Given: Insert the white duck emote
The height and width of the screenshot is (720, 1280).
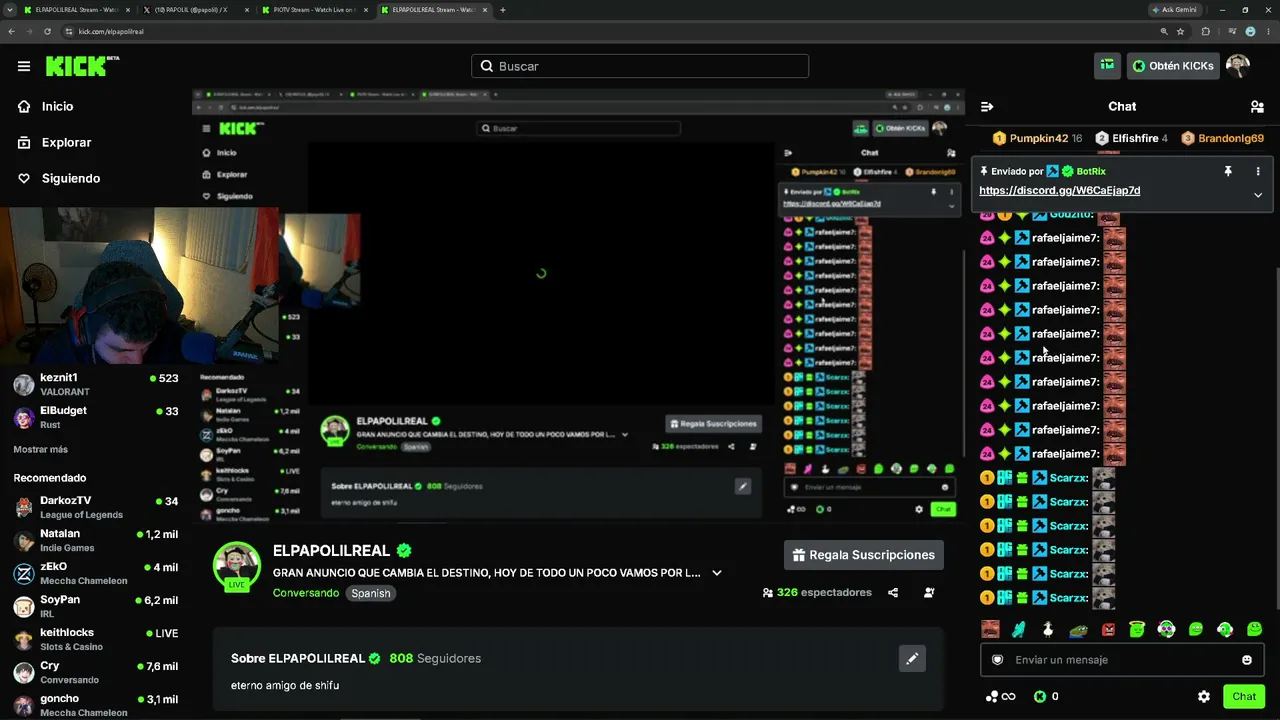Looking at the screenshot, I should coord(1048,629).
